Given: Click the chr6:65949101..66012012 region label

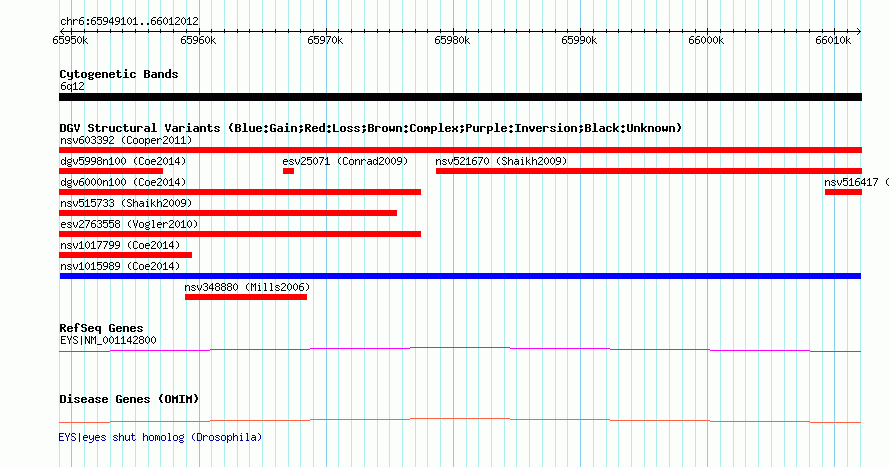Looking at the screenshot, I should click(129, 22).
